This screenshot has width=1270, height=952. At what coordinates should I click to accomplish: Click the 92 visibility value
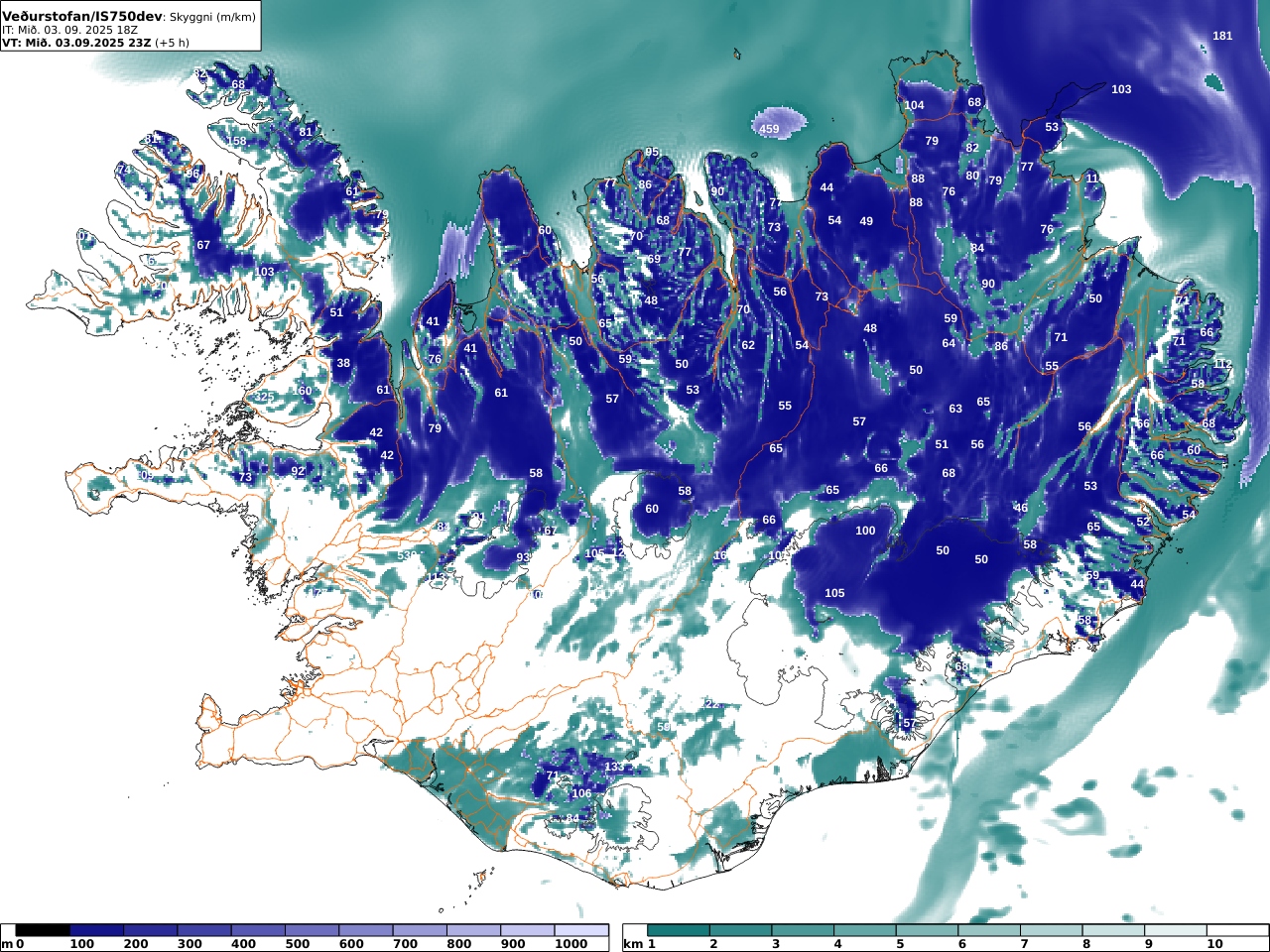point(298,471)
